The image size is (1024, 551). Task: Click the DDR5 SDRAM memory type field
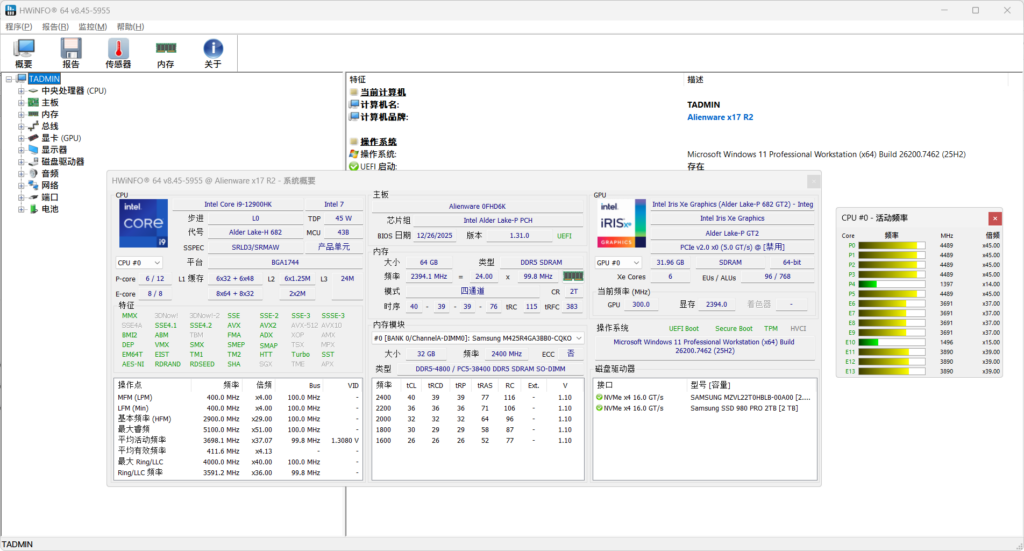(x=541, y=262)
